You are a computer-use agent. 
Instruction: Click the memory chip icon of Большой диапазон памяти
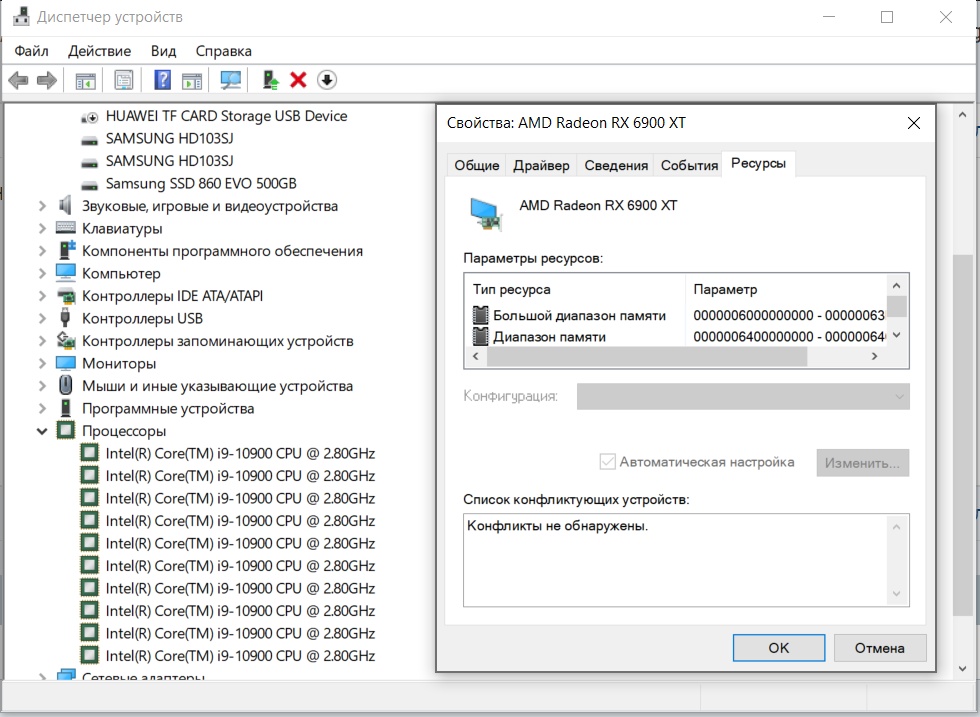(480, 315)
